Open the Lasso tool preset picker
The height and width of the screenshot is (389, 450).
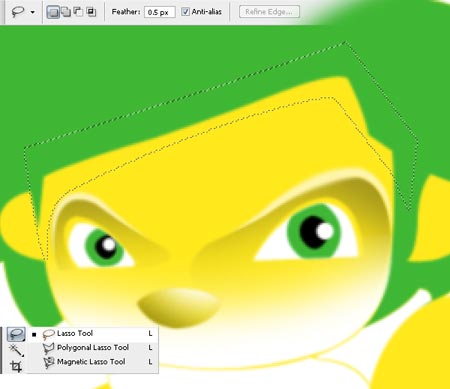[18, 12]
